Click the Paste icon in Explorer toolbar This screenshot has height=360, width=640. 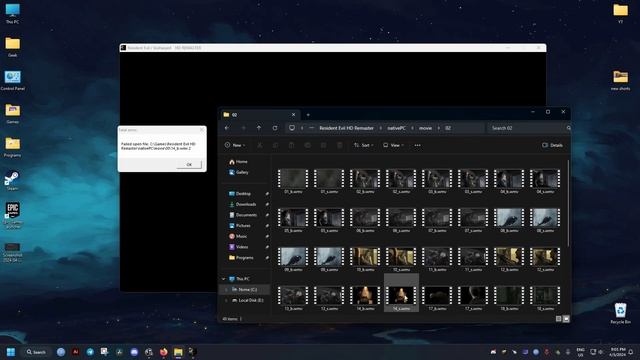tap(291, 145)
